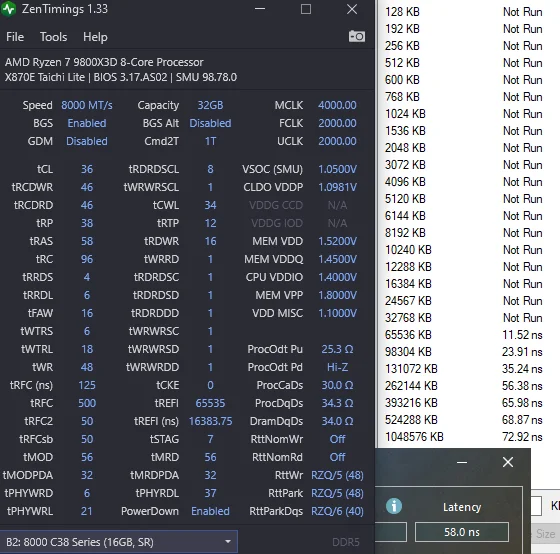Click the MEM VDD voltage 1.5200V

(338, 241)
